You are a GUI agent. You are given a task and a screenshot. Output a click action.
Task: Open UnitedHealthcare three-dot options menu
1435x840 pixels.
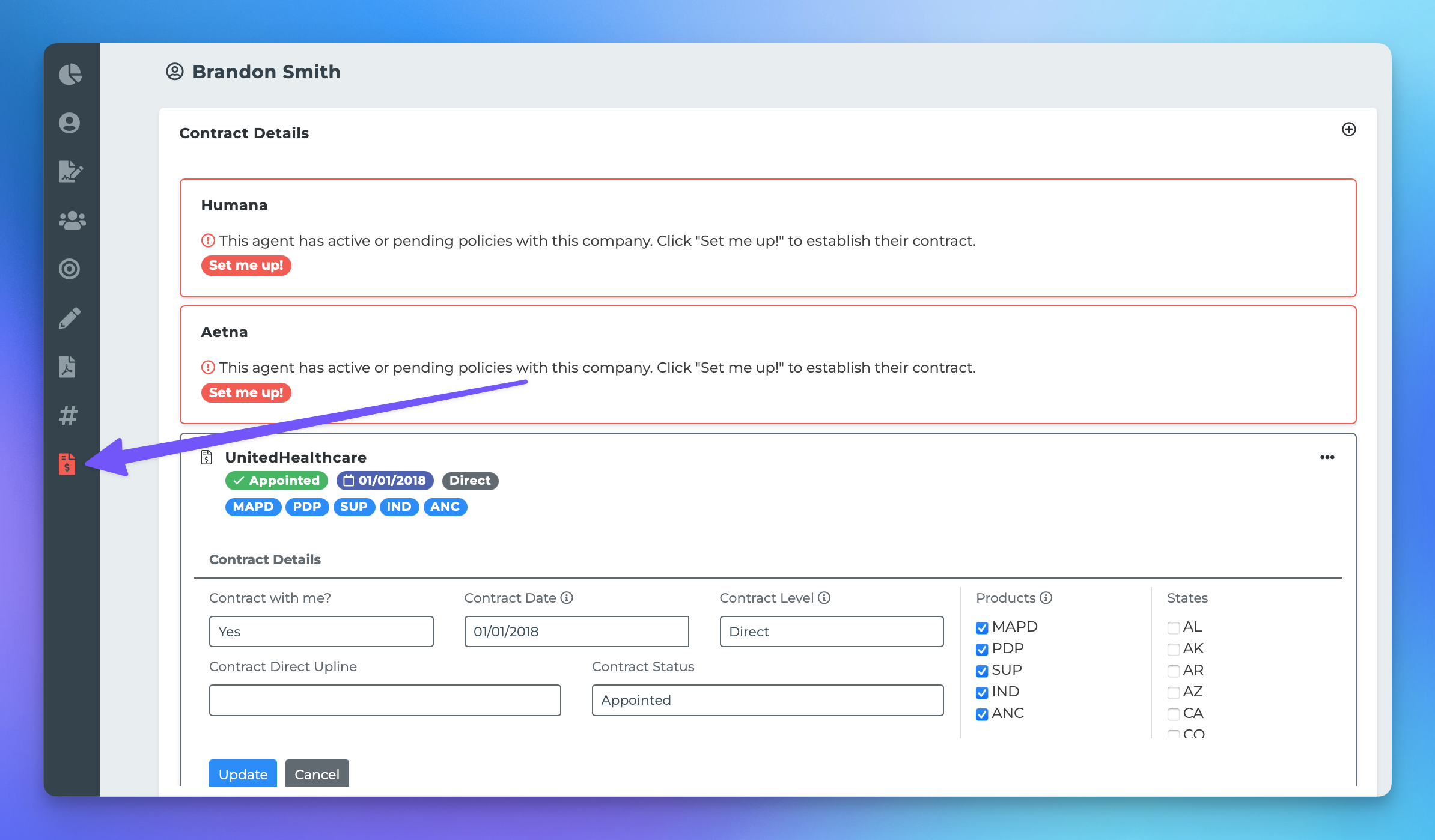(1327, 457)
